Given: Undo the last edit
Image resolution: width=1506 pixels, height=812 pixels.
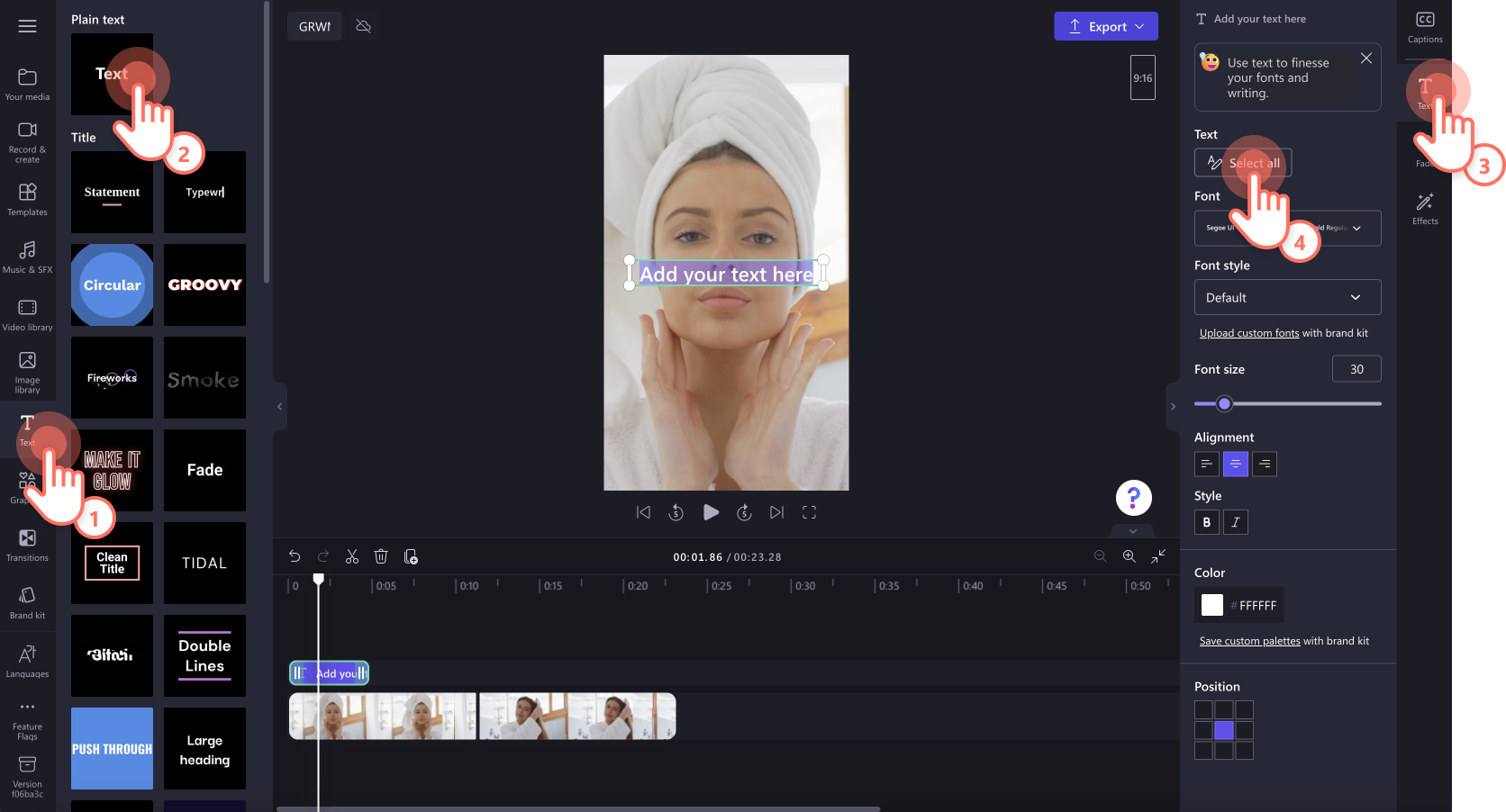Looking at the screenshot, I should click(295, 556).
